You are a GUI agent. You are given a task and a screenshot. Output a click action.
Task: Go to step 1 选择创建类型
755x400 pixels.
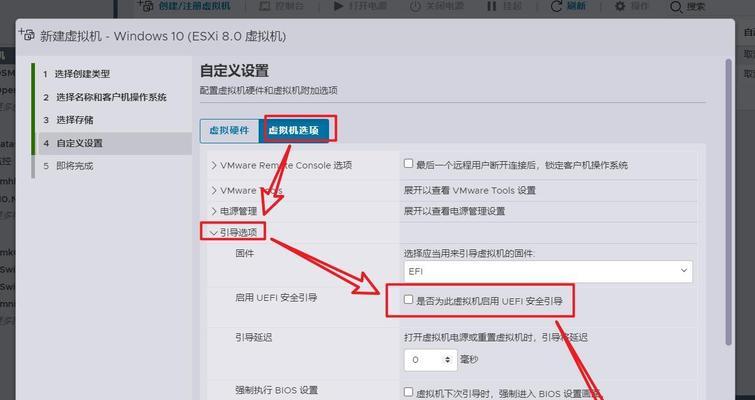pos(77,74)
